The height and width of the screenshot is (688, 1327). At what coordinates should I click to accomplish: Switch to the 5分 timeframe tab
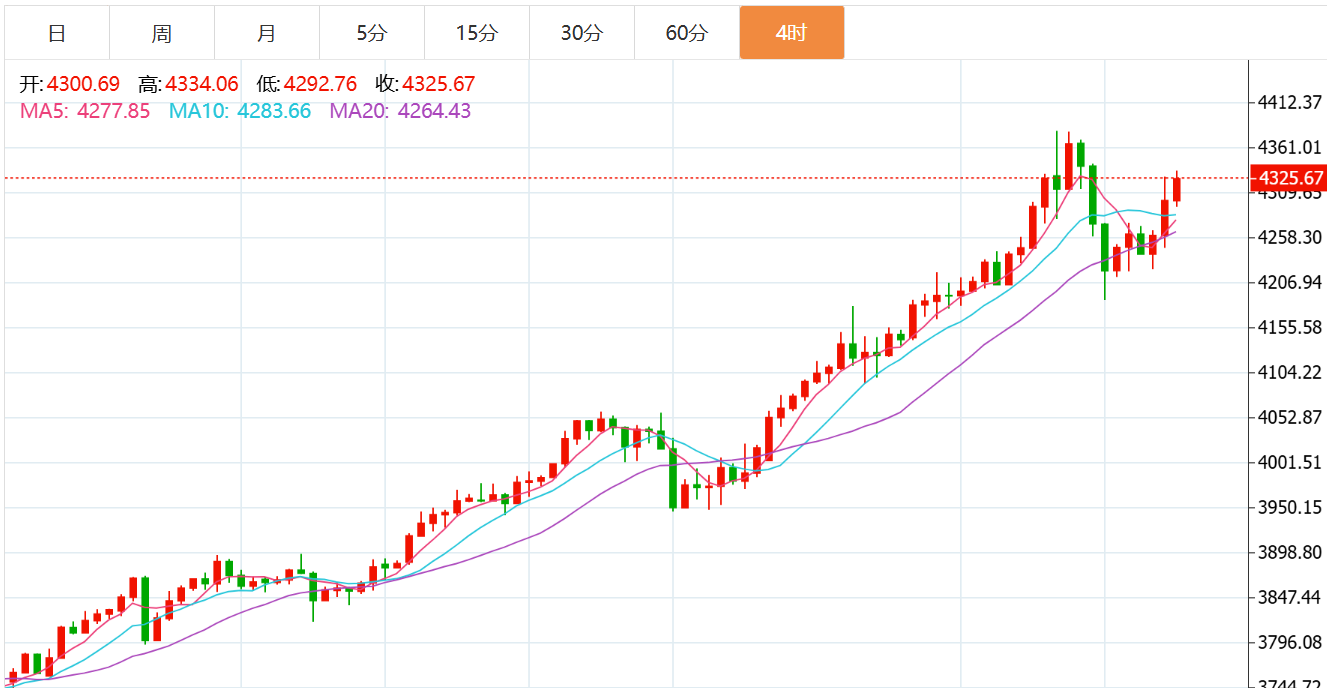coord(372,33)
